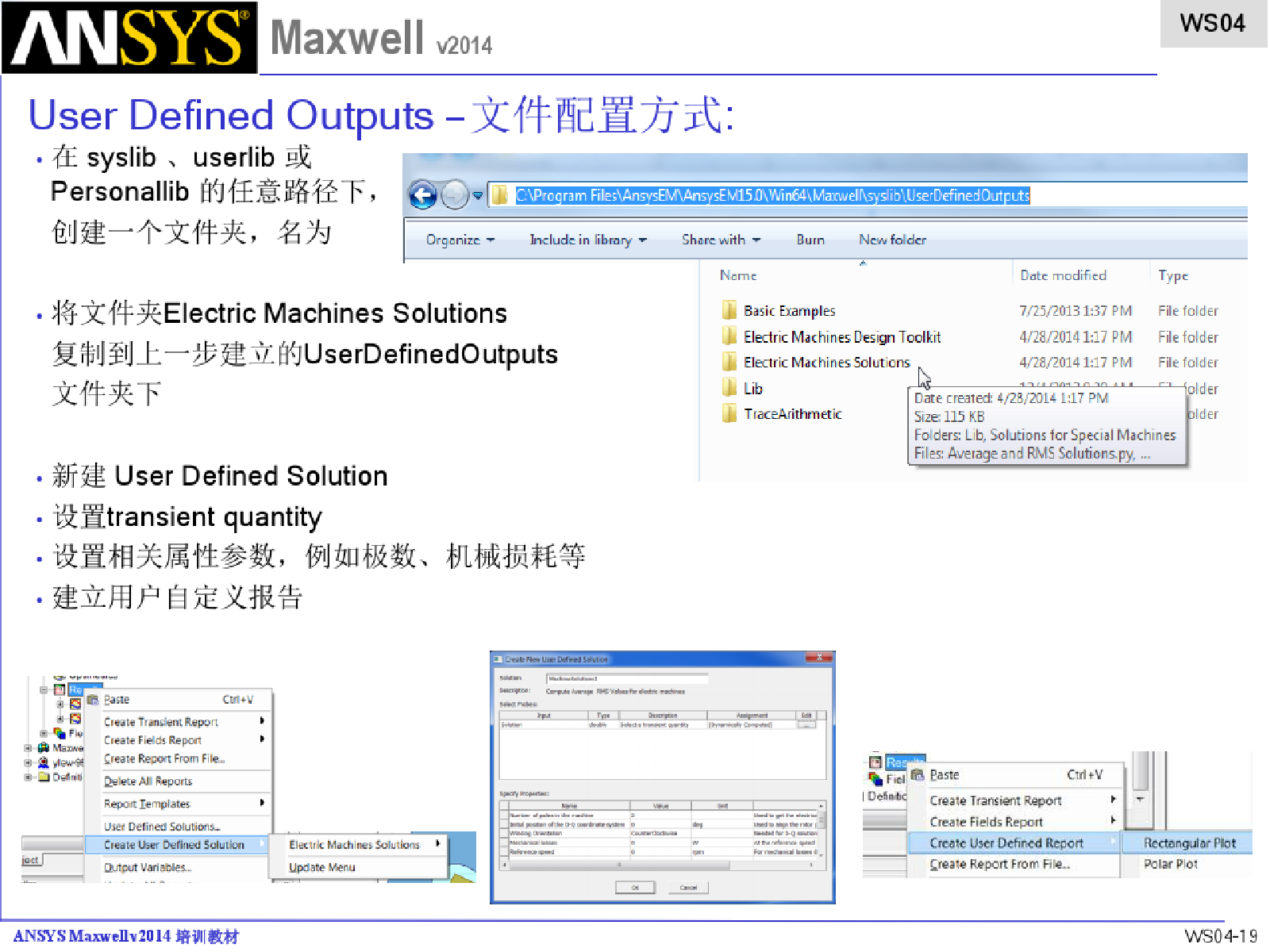Sort files by the Name column header
Image resolution: width=1270 pixels, height=952 pixels.
pos(738,275)
